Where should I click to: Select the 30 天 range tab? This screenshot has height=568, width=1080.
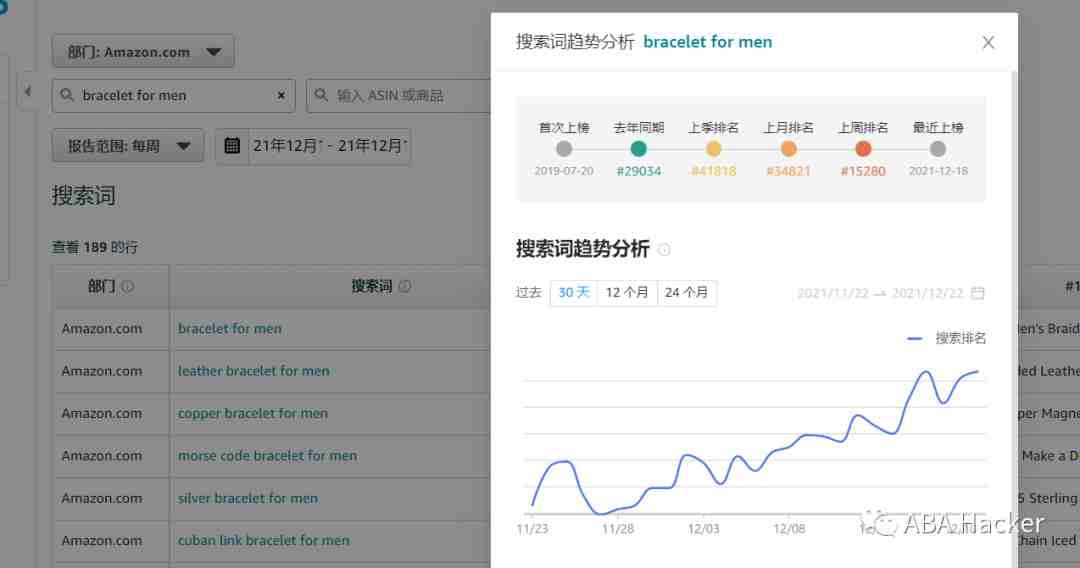click(x=574, y=293)
